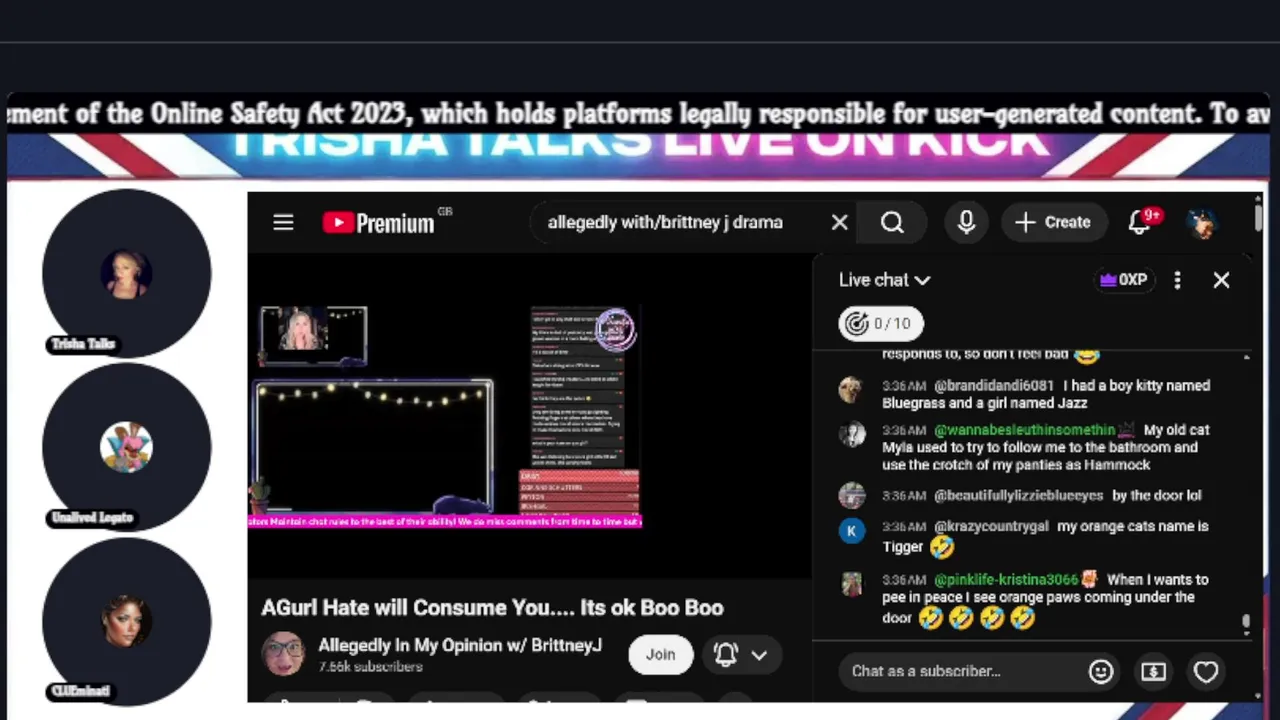Click '7.66k subscribers' text
This screenshot has width=1280, height=720.
pos(370,666)
